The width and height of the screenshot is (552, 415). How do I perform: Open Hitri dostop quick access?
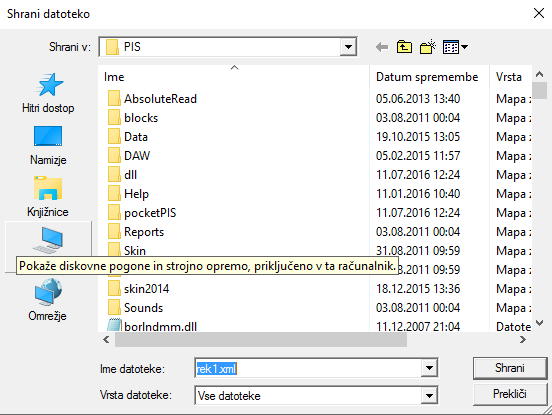pyautogui.click(x=48, y=93)
